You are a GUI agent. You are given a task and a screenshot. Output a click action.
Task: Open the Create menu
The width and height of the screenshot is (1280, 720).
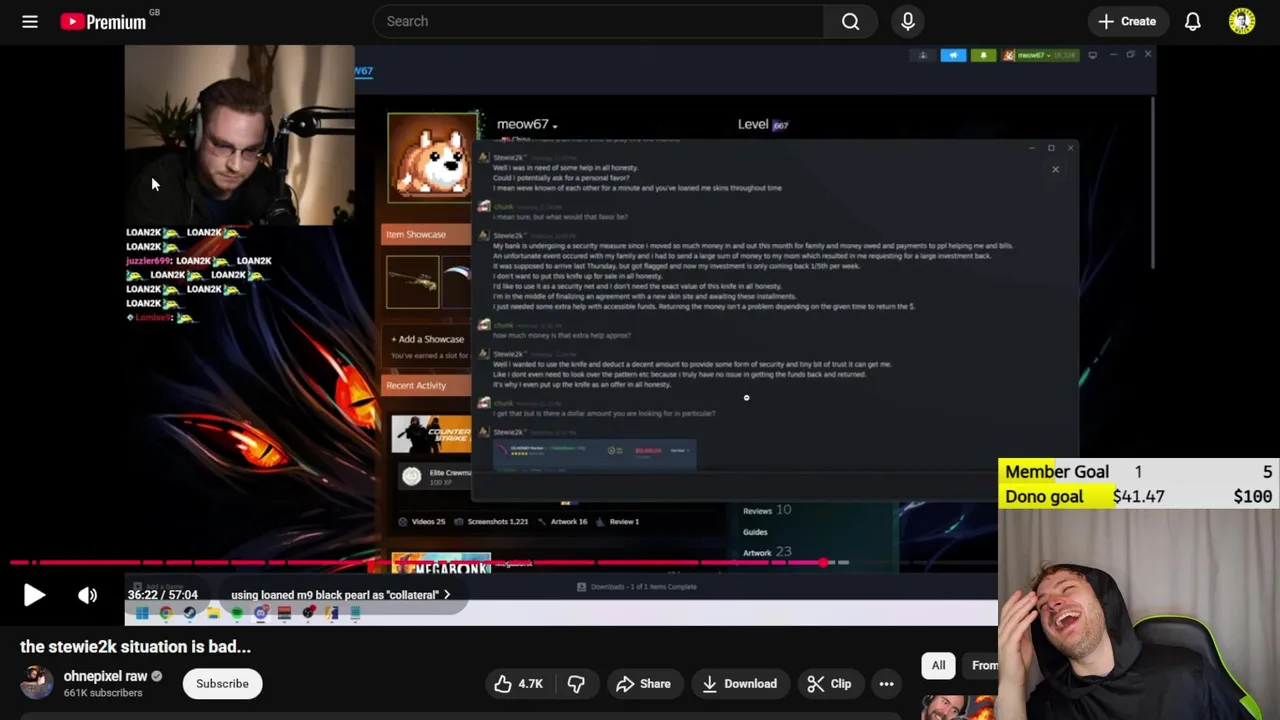[1127, 21]
